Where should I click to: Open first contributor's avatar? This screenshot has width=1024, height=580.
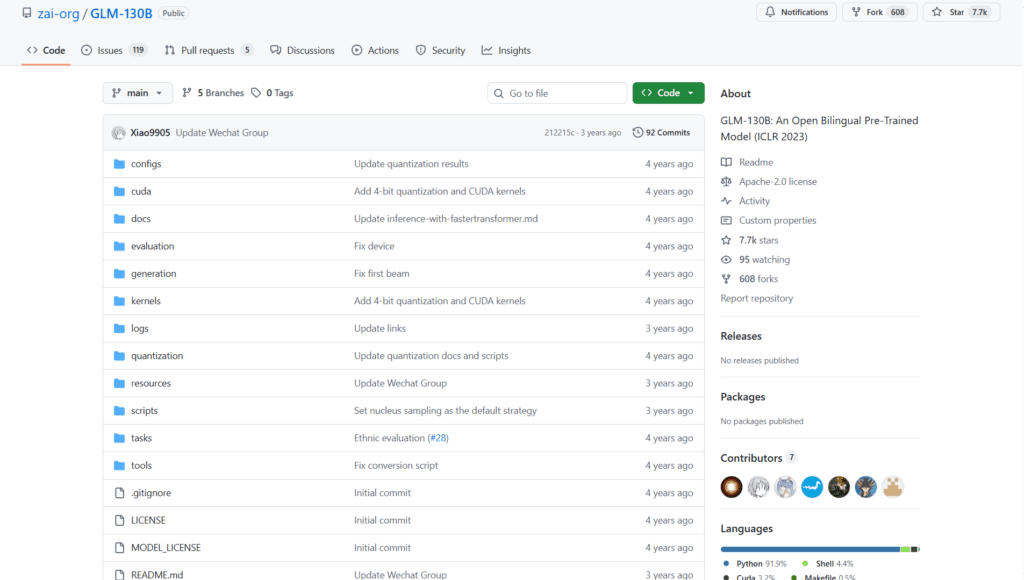732,487
